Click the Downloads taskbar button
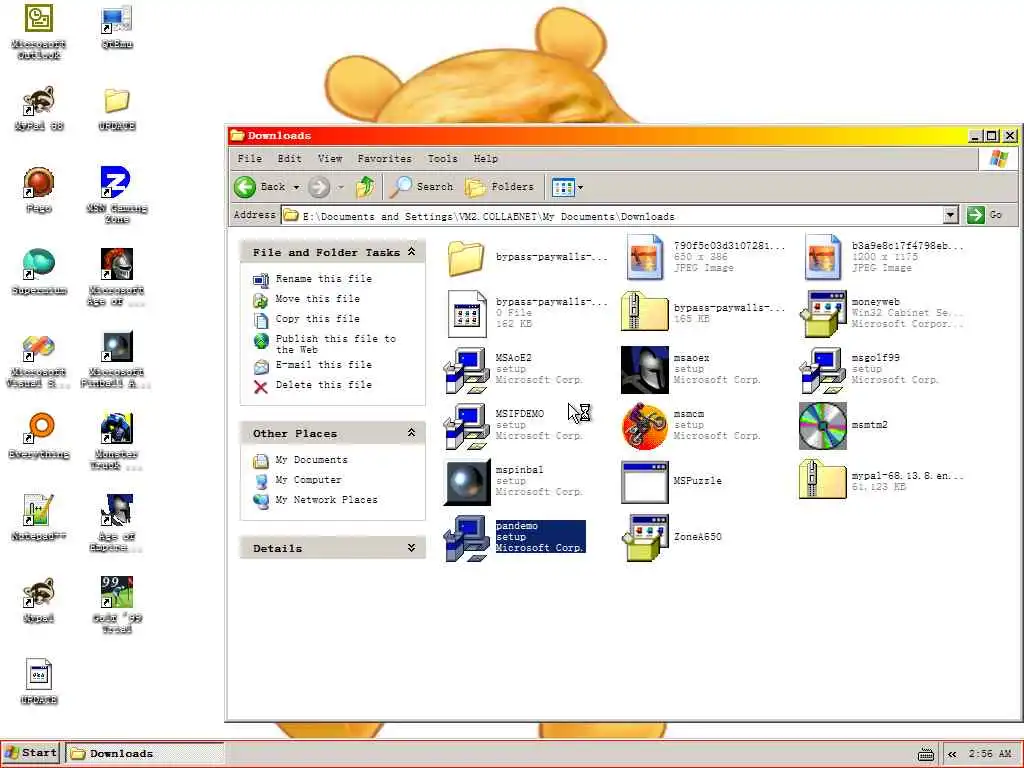This screenshot has height=768, width=1024. point(145,753)
